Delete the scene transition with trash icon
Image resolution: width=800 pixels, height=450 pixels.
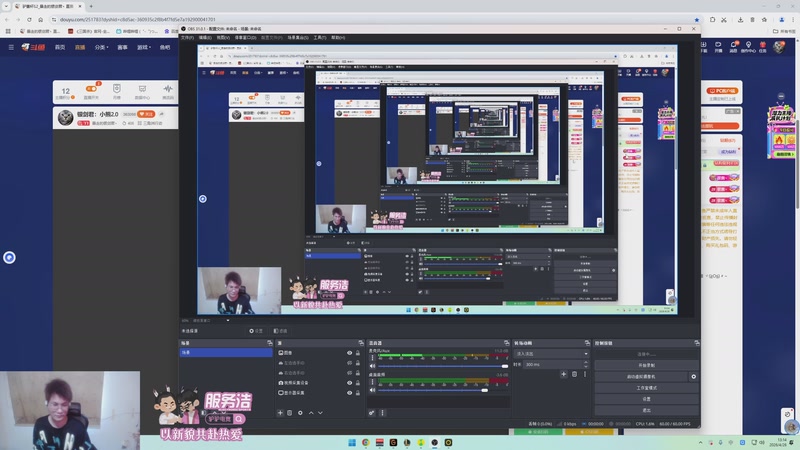click(x=574, y=374)
